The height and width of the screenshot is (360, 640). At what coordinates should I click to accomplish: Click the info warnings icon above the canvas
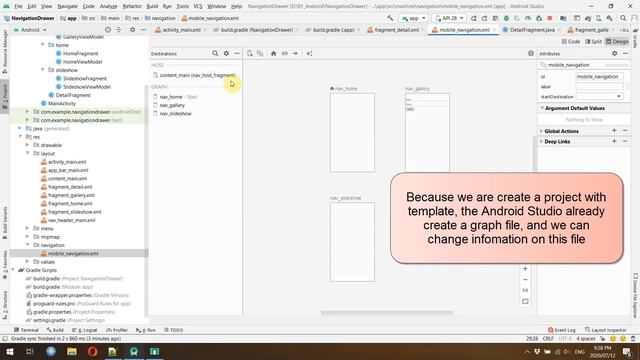pyautogui.click(x=531, y=53)
